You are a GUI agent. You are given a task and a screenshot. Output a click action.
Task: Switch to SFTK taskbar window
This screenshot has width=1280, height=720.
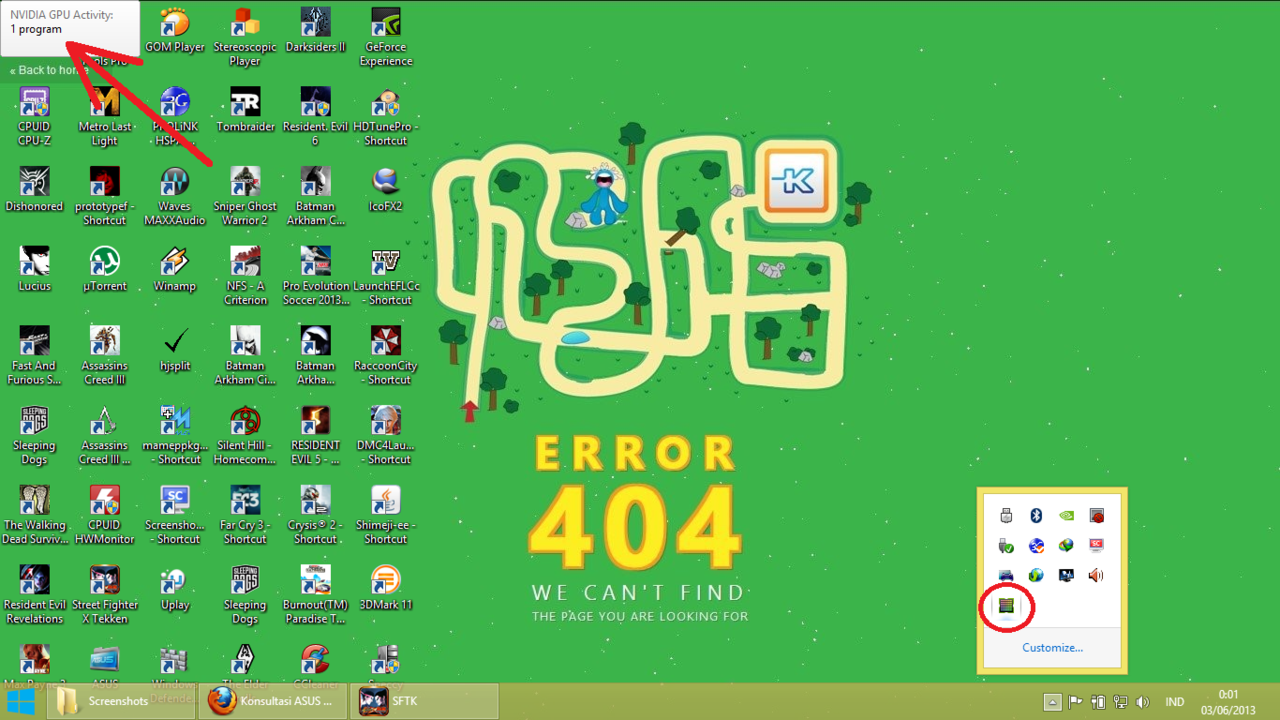[x=424, y=701]
